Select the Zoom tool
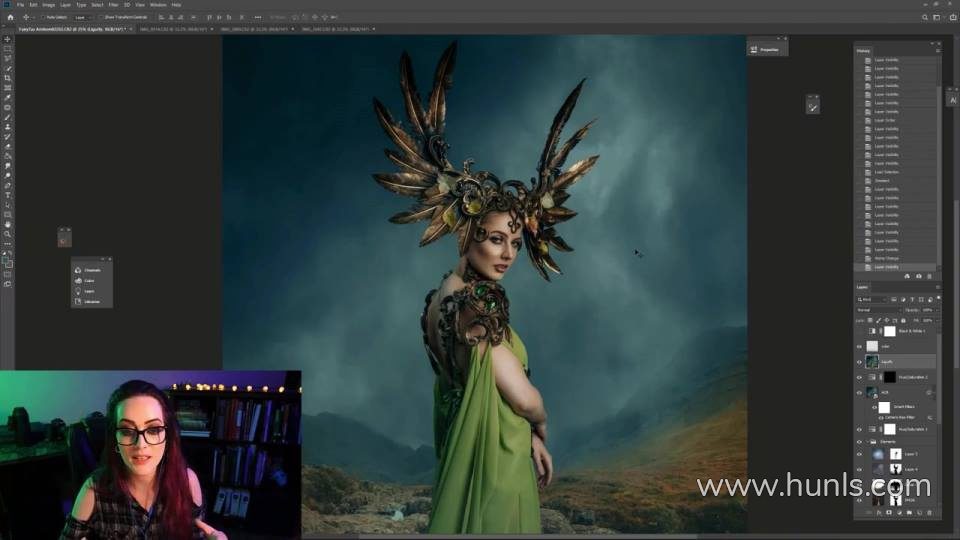The width and height of the screenshot is (960, 540). coord(7,234)
